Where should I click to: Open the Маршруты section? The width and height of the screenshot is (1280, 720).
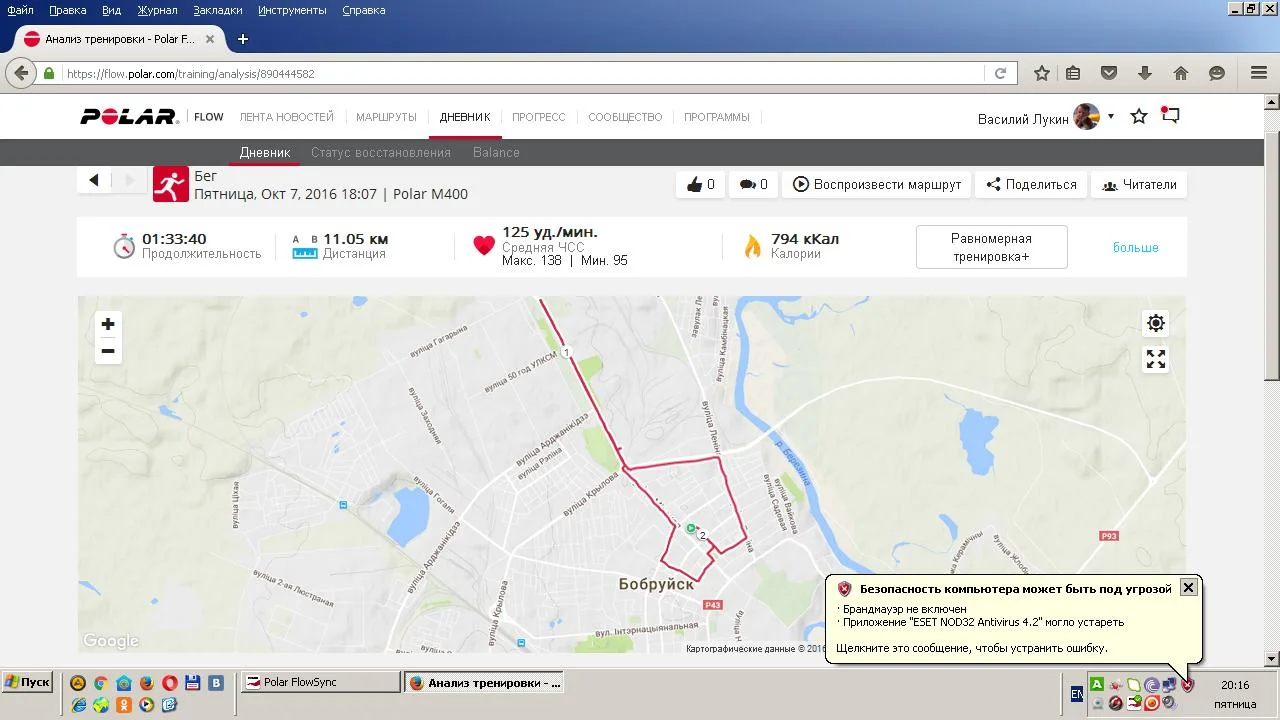386,117
